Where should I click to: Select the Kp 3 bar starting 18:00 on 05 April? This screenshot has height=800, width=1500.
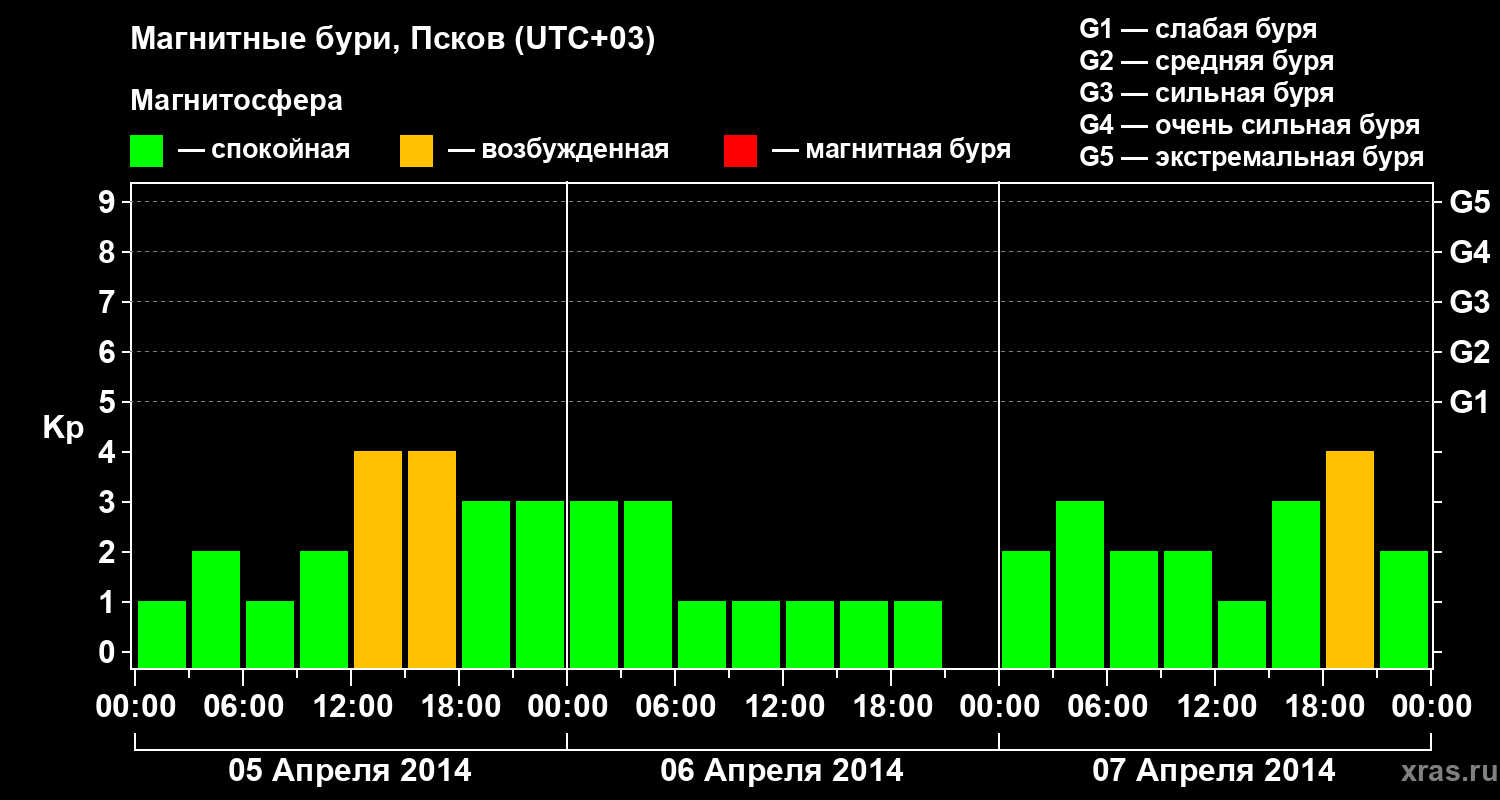[x=486, y=584]
